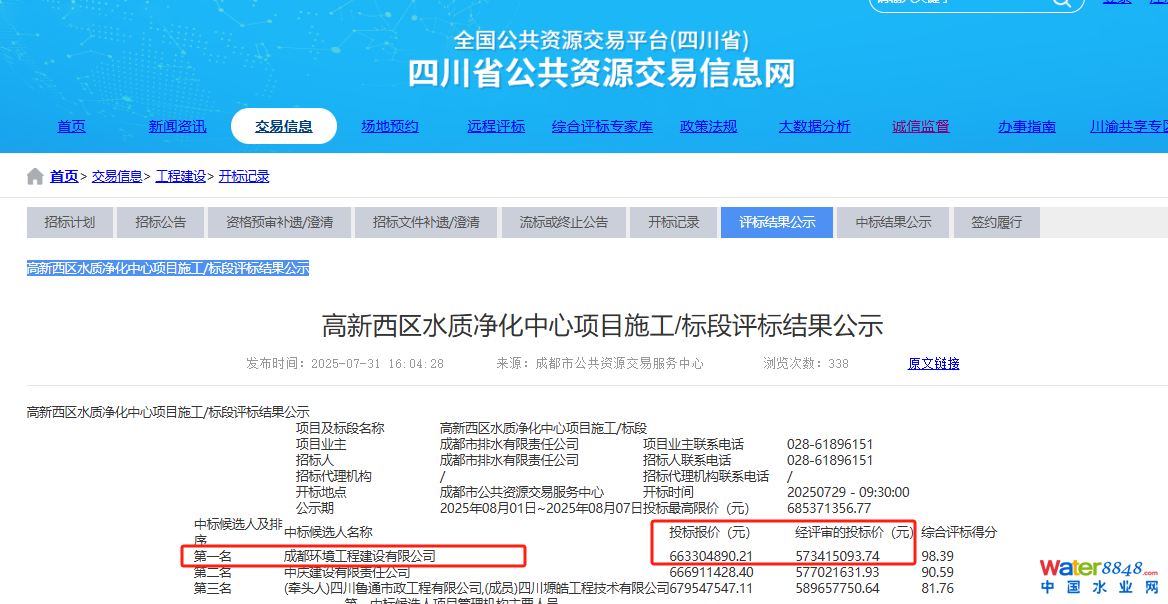
Task: Go to 远程评标 page
Action: pos(495,126)
